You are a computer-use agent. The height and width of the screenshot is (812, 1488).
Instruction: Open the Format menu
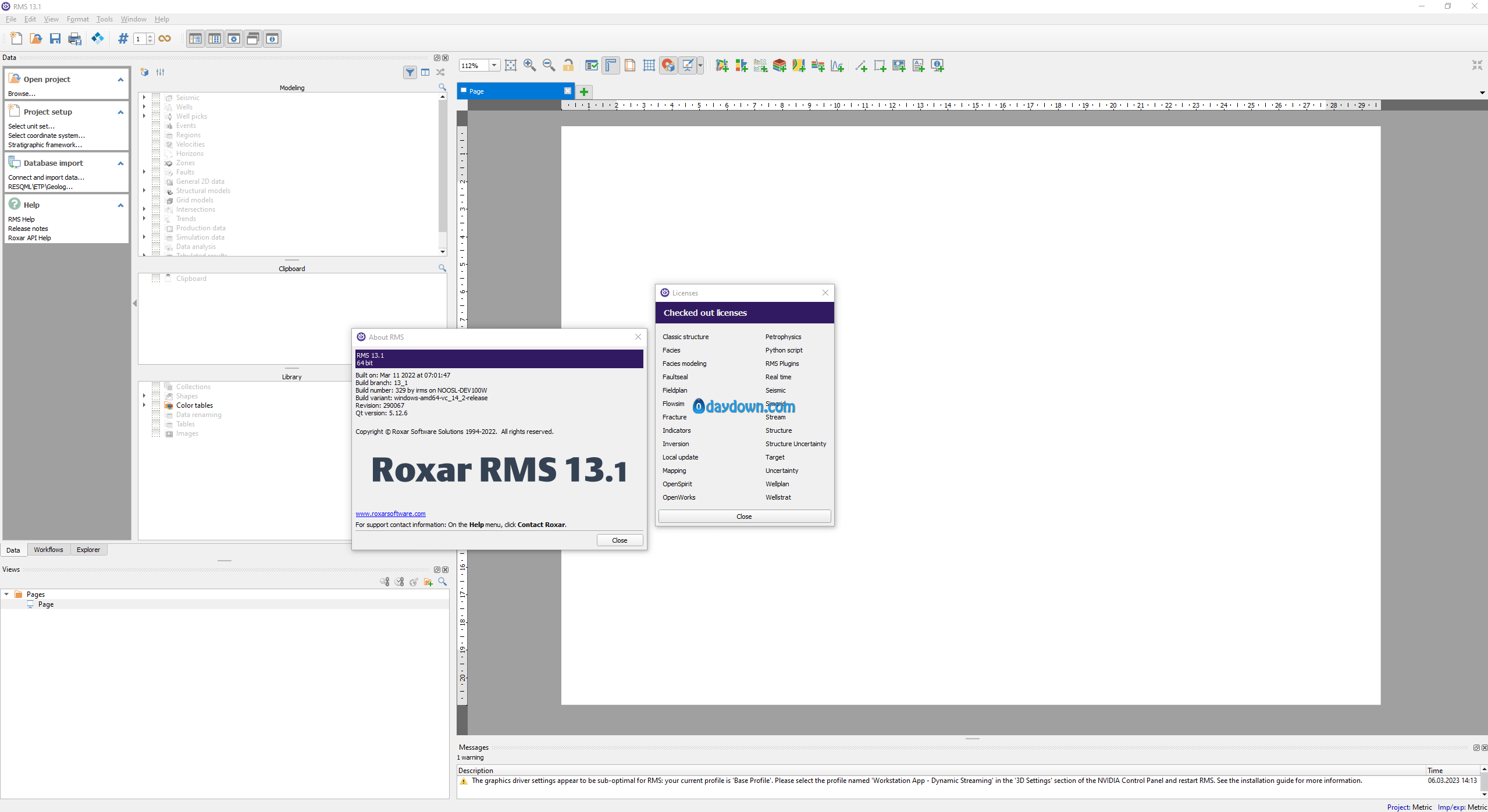click(x=78, y=19)
